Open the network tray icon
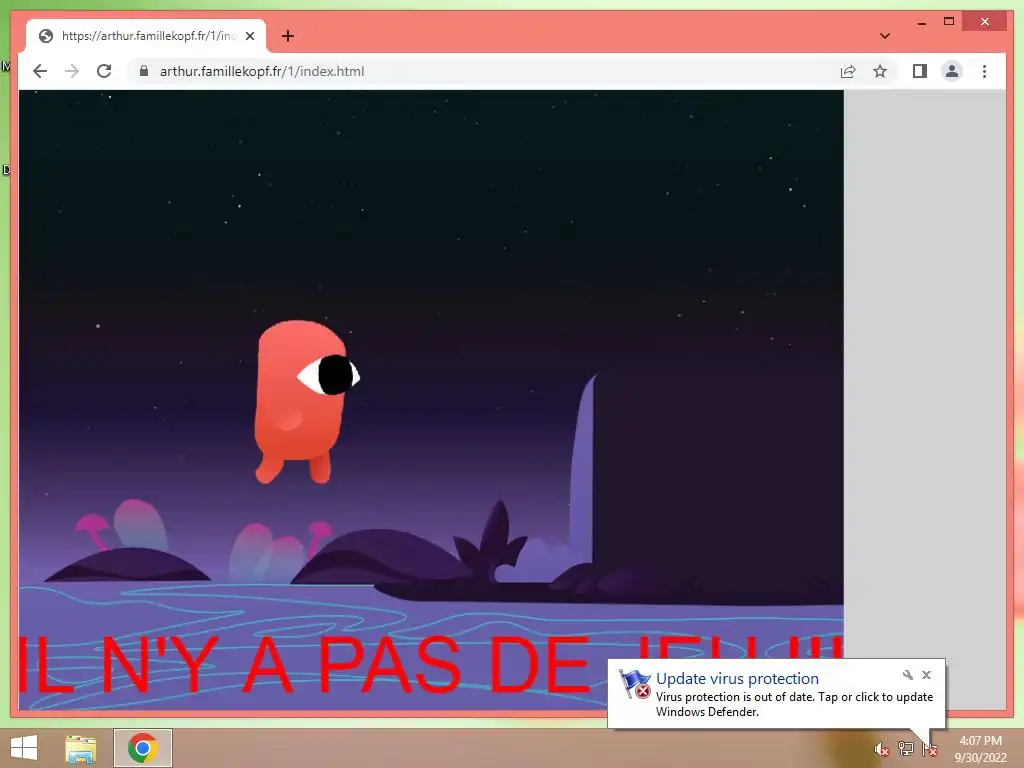 [x=905, y=749]
